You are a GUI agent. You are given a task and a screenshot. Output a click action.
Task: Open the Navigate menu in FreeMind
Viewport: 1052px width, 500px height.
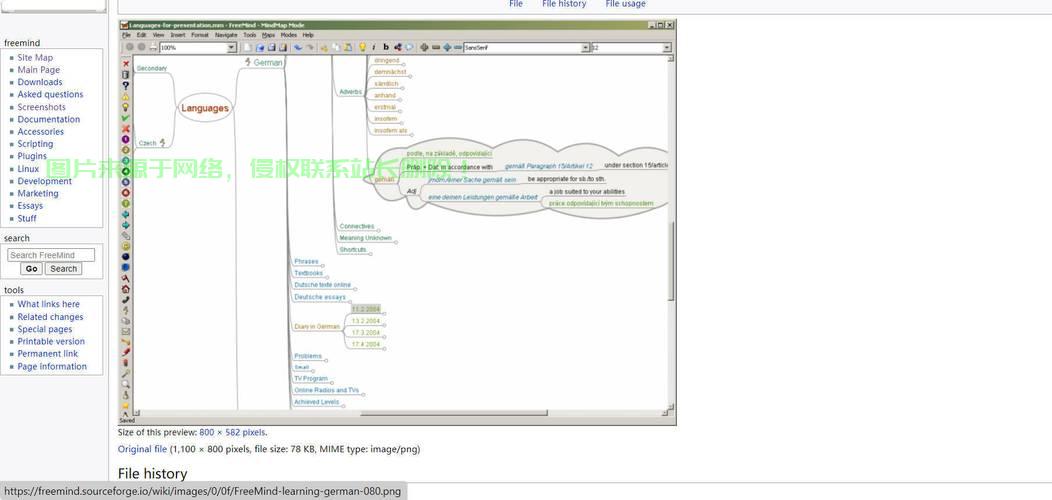(x=226, y=35)
